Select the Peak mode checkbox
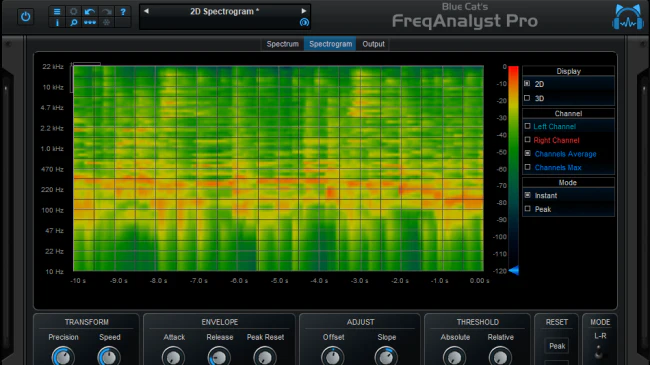The width and height of the screenshot is (650, 365). pos(527,209)
